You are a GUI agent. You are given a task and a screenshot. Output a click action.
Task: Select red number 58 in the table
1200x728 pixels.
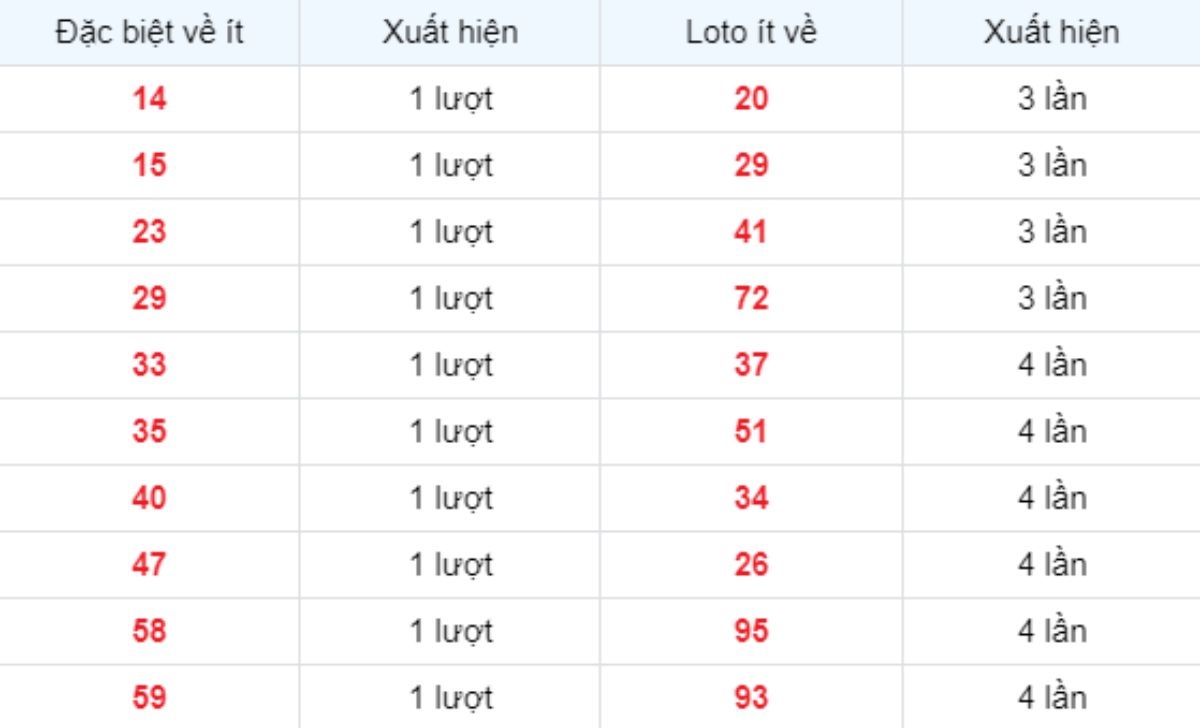149,631
